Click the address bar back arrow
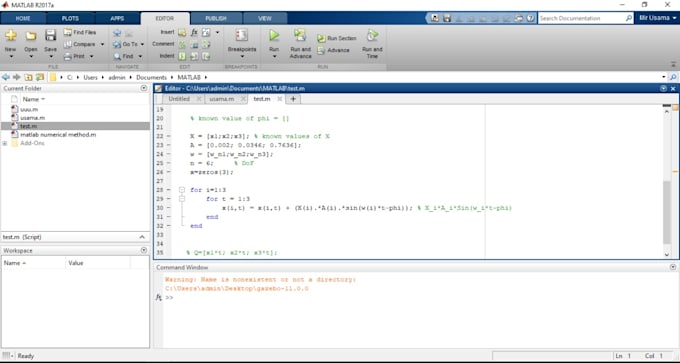Image resolution: width=680 pixels, height=363 pixels. click(6, 77)
